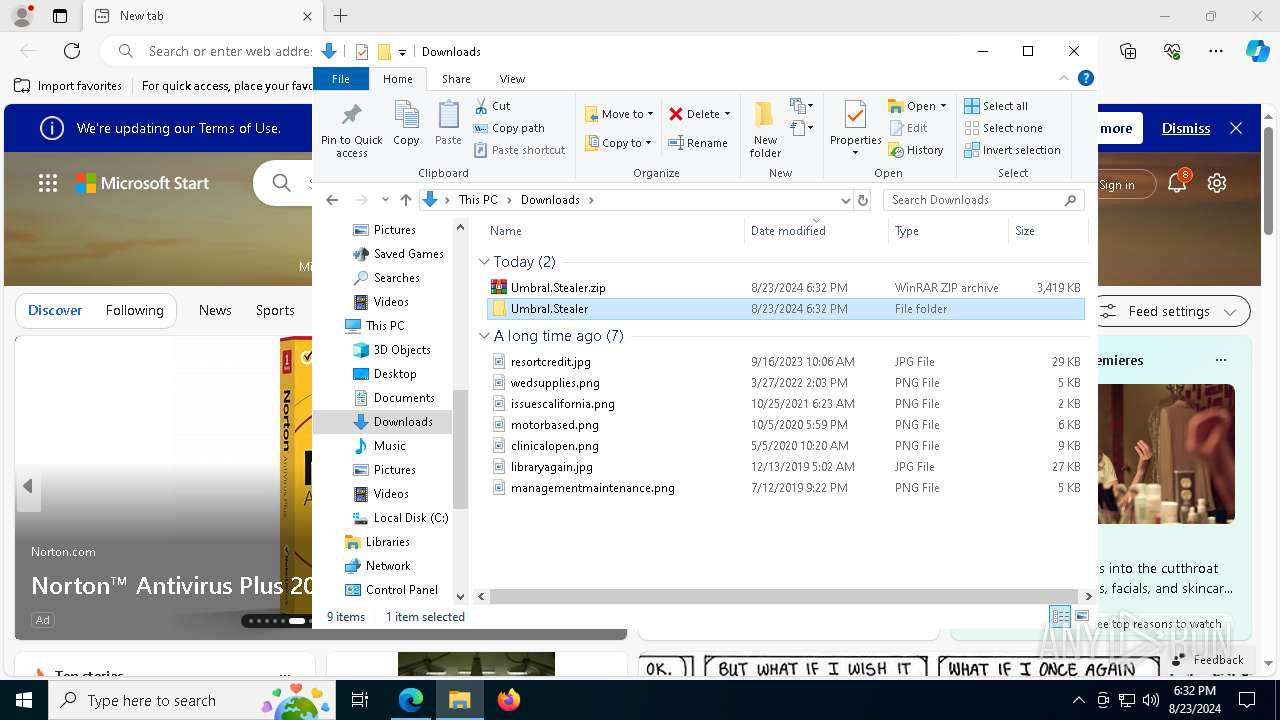Image resolution: width=1280 pixels, height=720 pixels.
Task: Open the Following tab in Edge
Action: point(134,310)
